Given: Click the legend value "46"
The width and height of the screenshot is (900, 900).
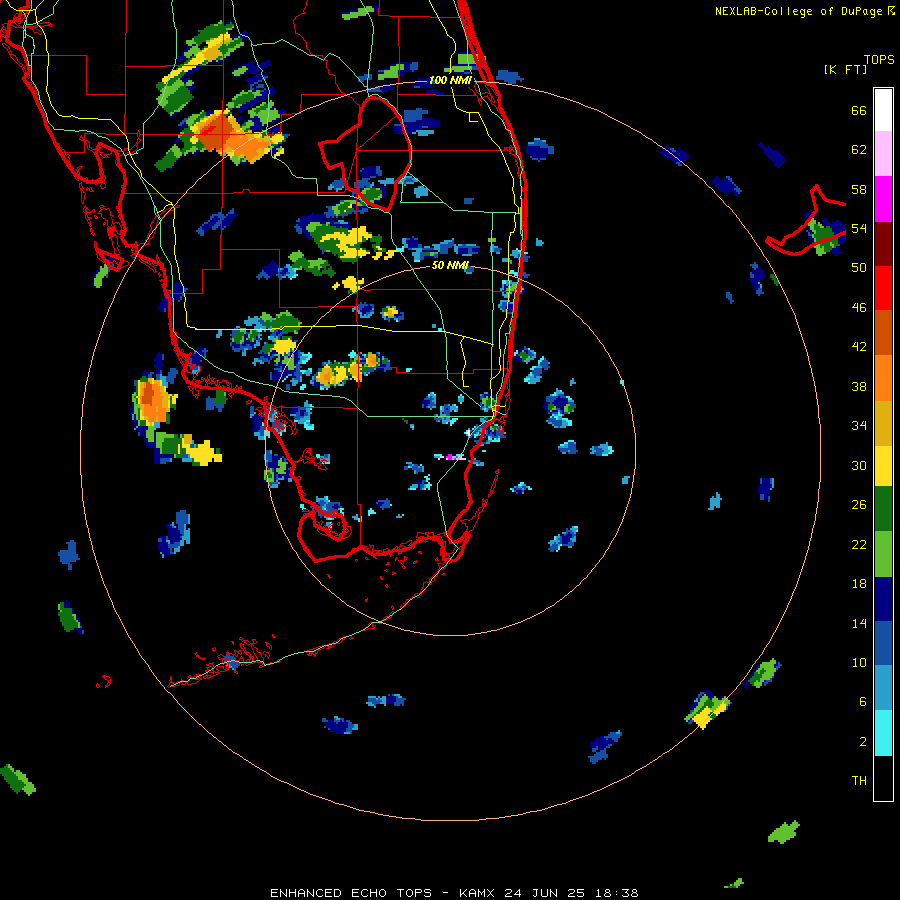Looking at the screenshot, I should 859,308.
